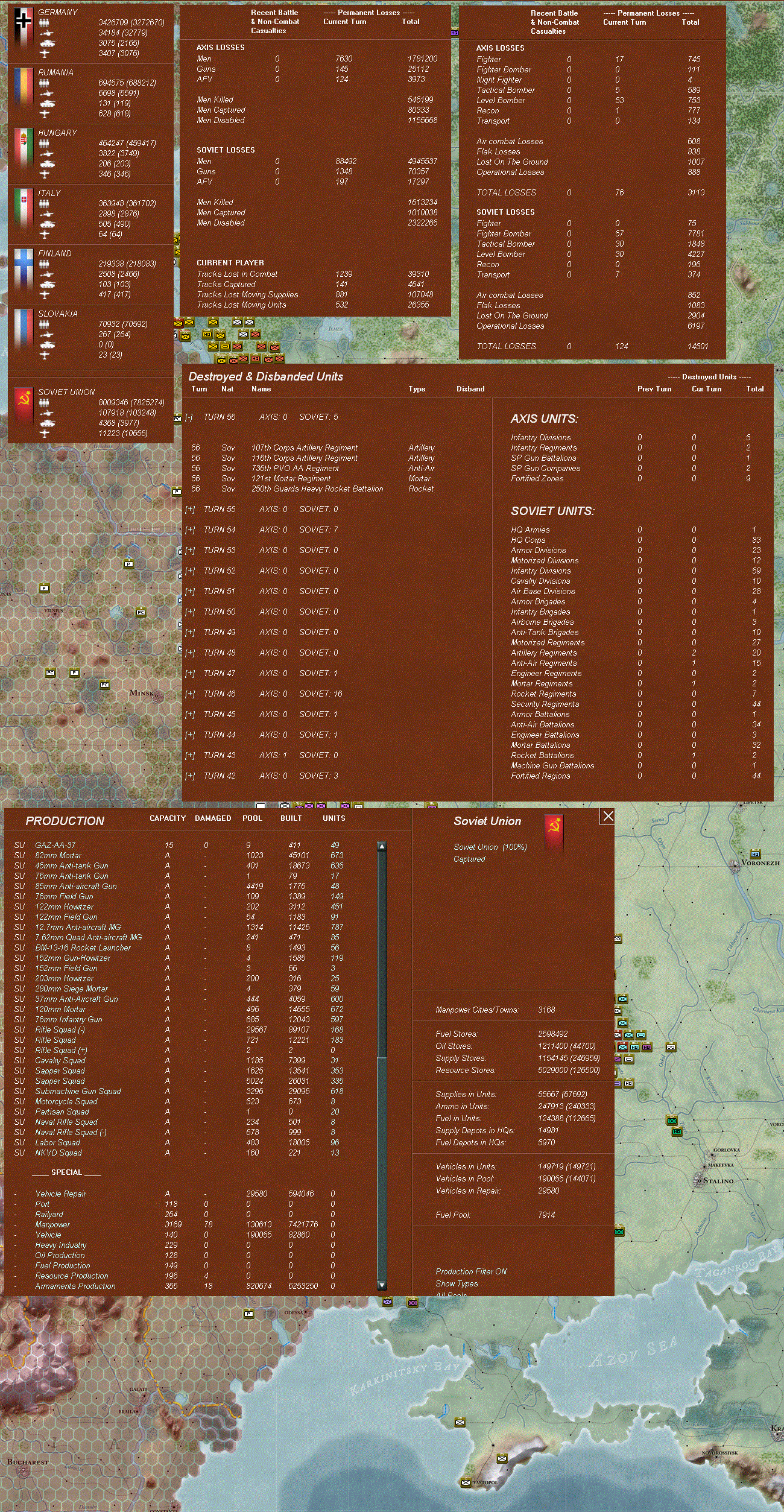Select the 250th Guards Heavy Rocket Battalion
The image size is (784, 1512).
pyautogui.click(x=312, y=489)
